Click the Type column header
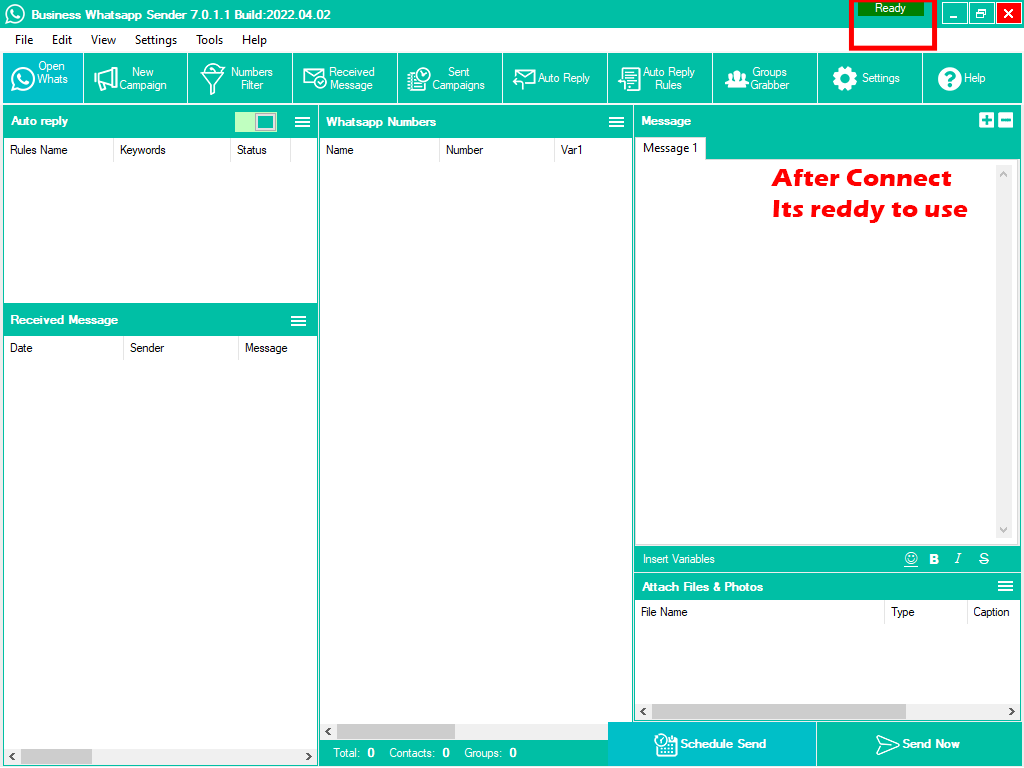 925,612
